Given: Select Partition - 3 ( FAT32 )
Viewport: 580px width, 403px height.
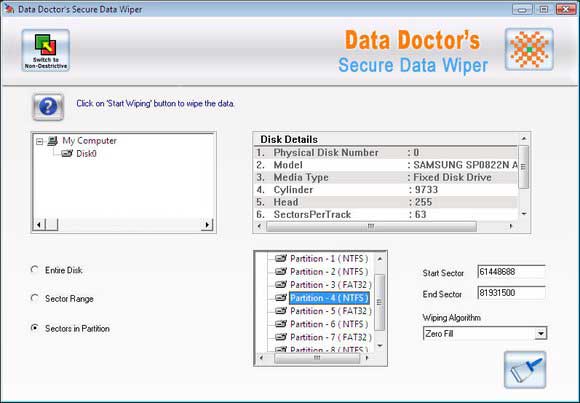Looking at the screenshot, I should point(331,285).
